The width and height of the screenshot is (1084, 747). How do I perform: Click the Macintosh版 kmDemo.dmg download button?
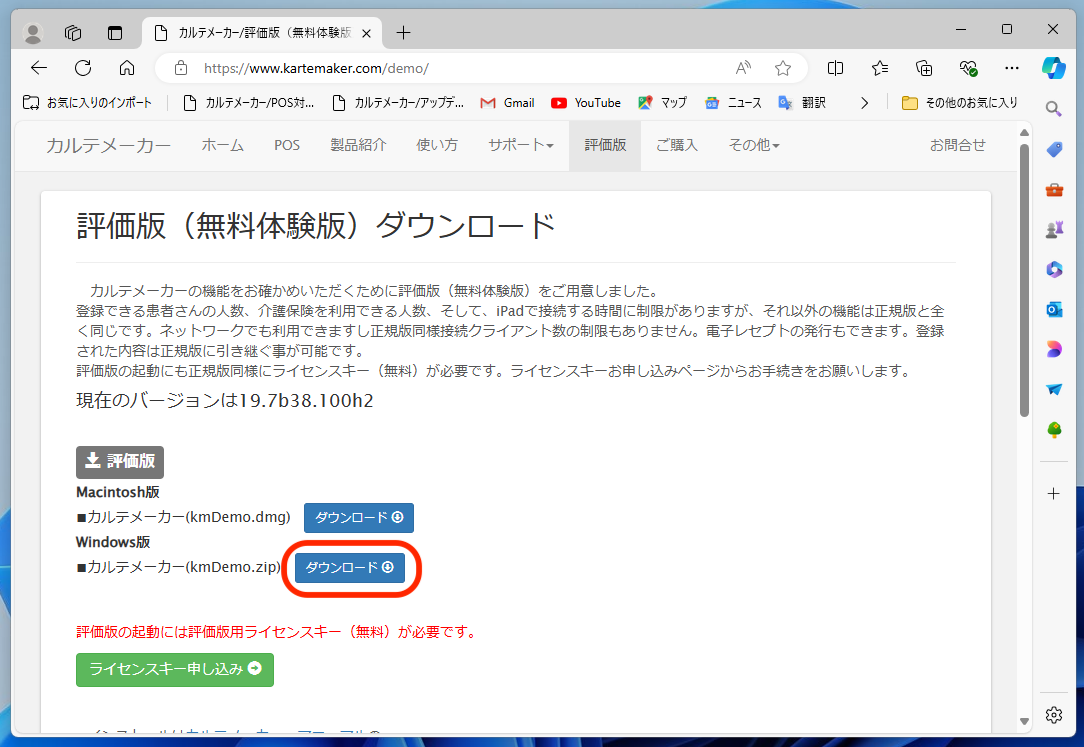(358, 518)
